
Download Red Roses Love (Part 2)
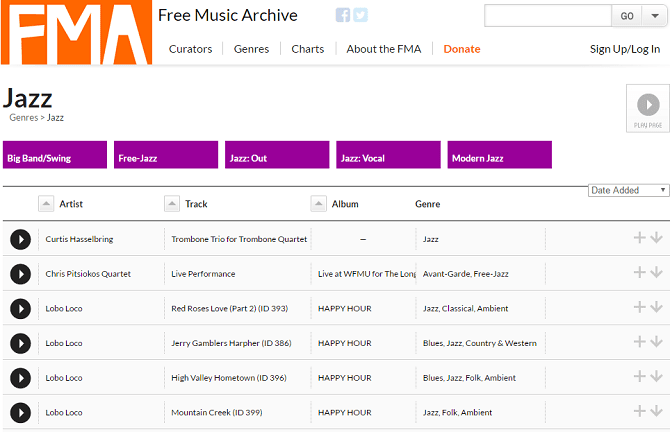pyautogui.click(x=656, y=307)
